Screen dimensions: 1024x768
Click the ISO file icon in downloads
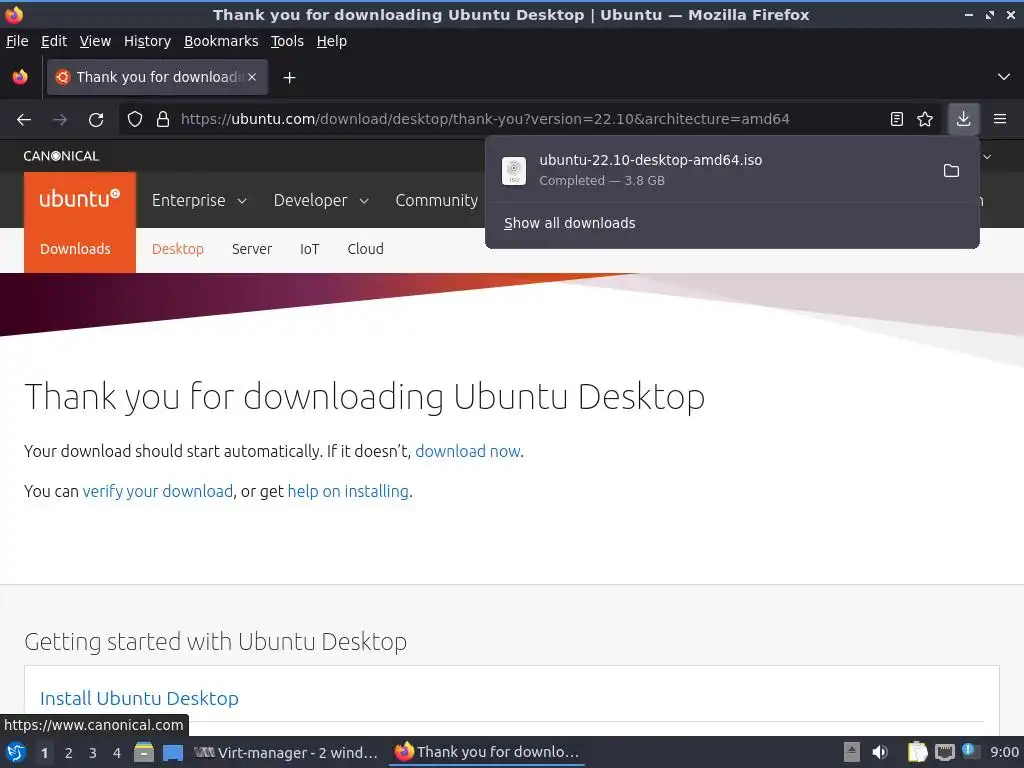point(514,170)
